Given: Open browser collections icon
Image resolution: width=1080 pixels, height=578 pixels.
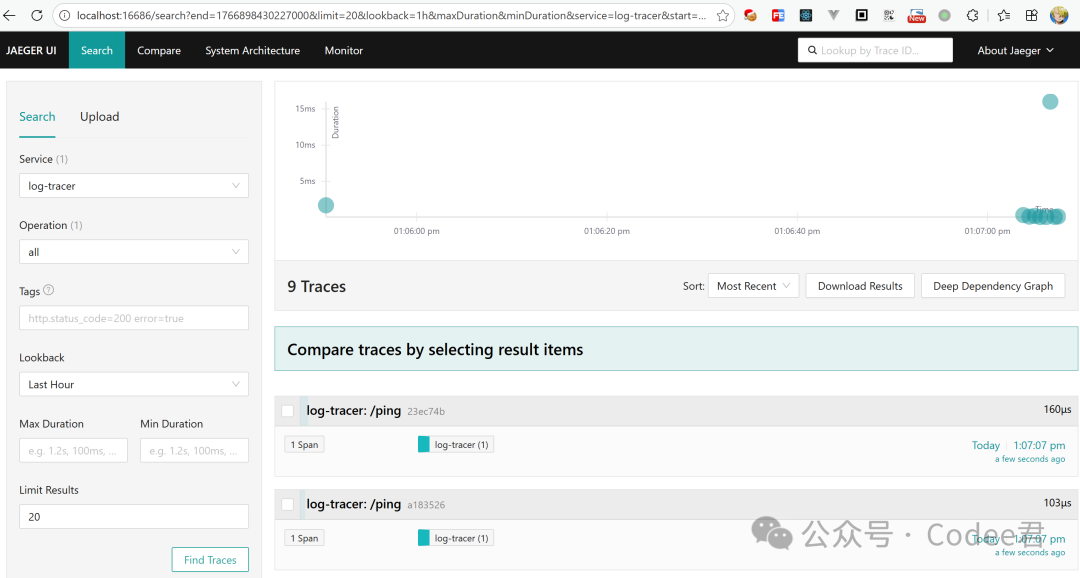Looking at the screenshot, I should (x=1031, y=15).
